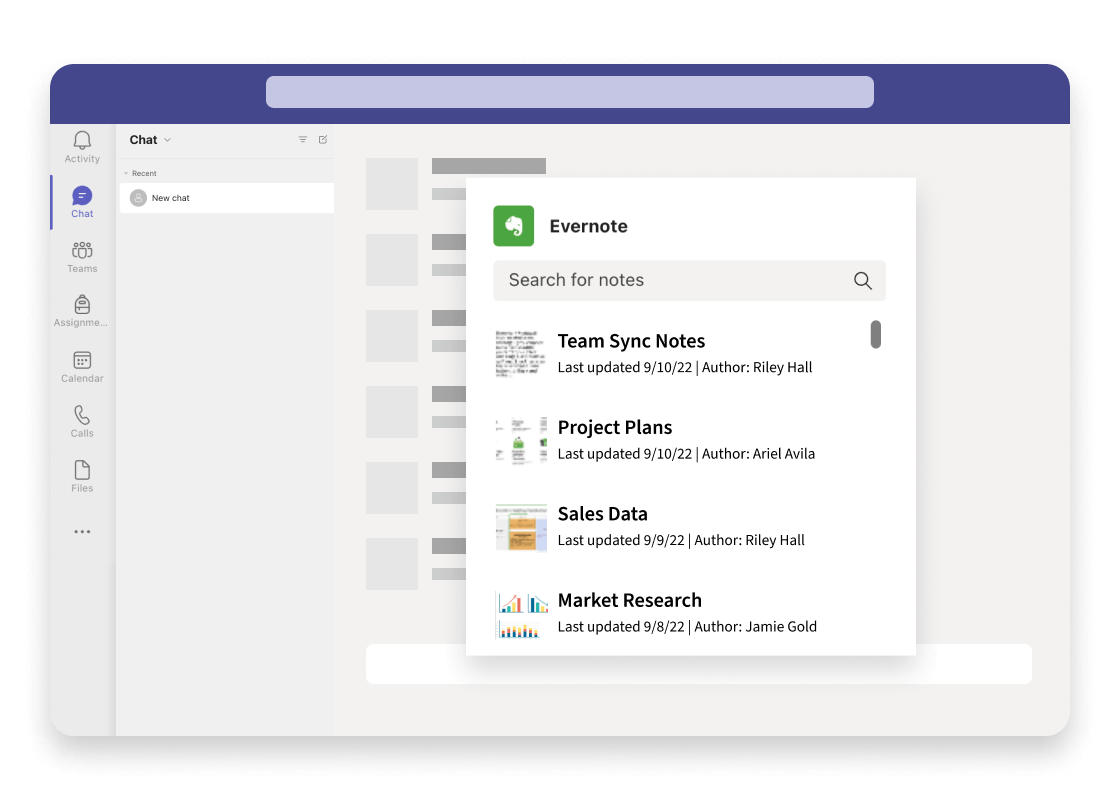Click 'Author: Jamie Gold' text
The height and width of the screenshot is (800, 1120).
click(x=756, y=627)
